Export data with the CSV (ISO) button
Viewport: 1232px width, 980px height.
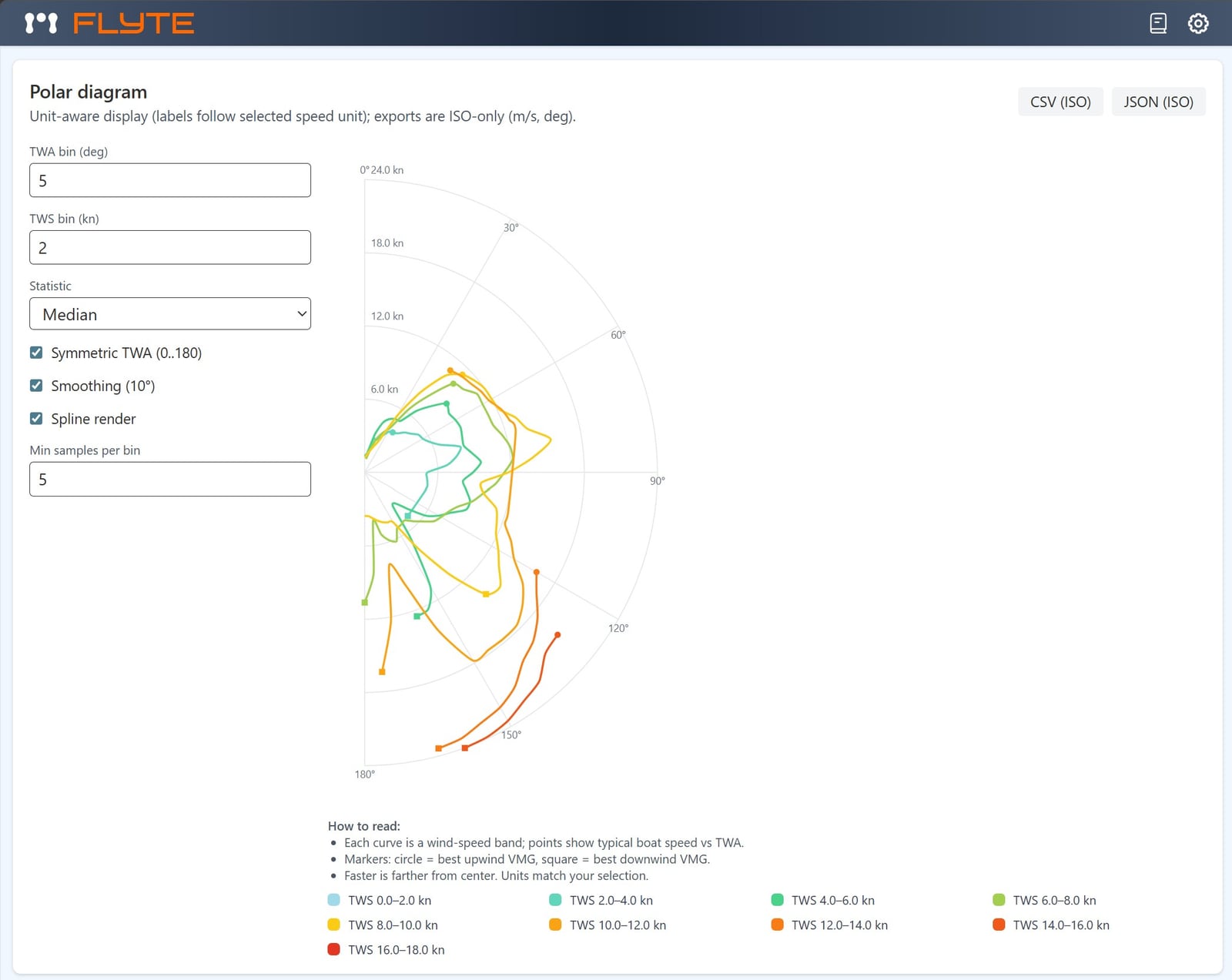point(1060,101)
